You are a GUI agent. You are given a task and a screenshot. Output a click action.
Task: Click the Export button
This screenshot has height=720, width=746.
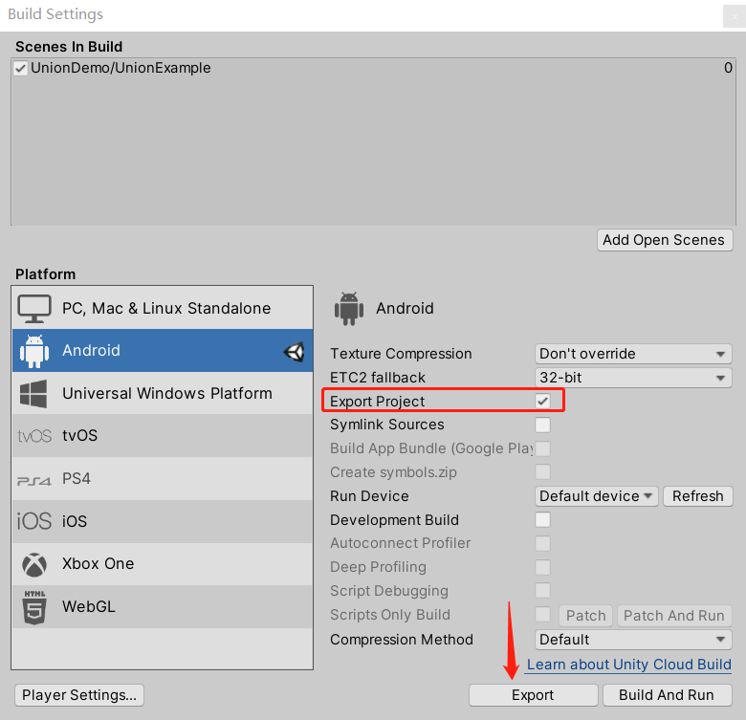[x=533, y=695]
